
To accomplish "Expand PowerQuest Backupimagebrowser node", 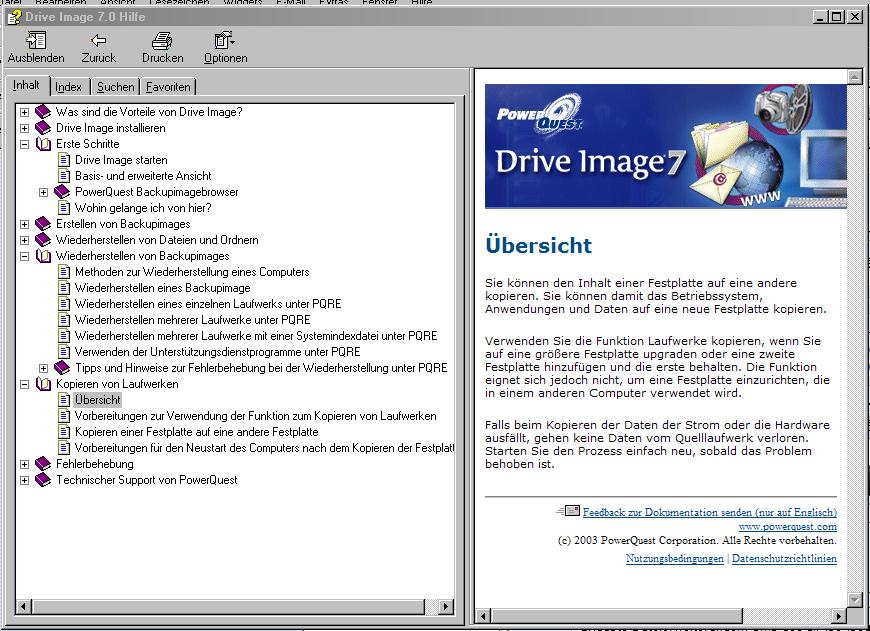I will [x=43, y=193].
